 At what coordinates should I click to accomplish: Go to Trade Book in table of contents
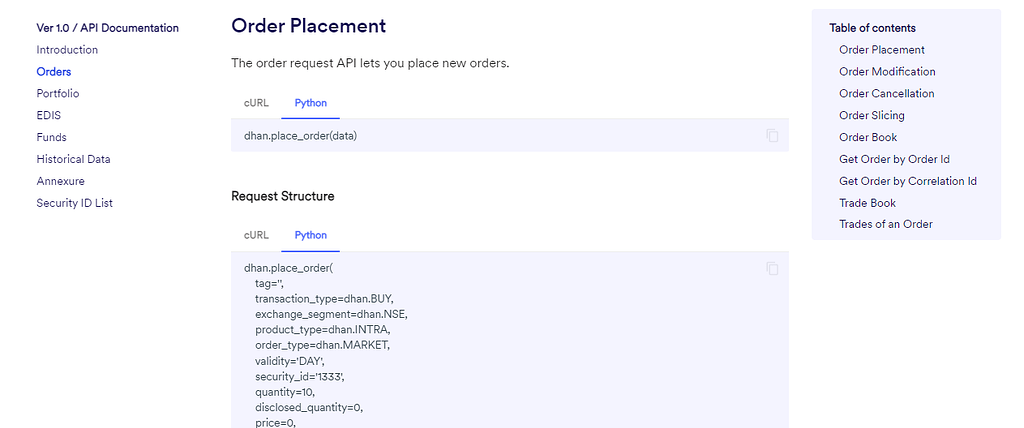tap(867, 204)
